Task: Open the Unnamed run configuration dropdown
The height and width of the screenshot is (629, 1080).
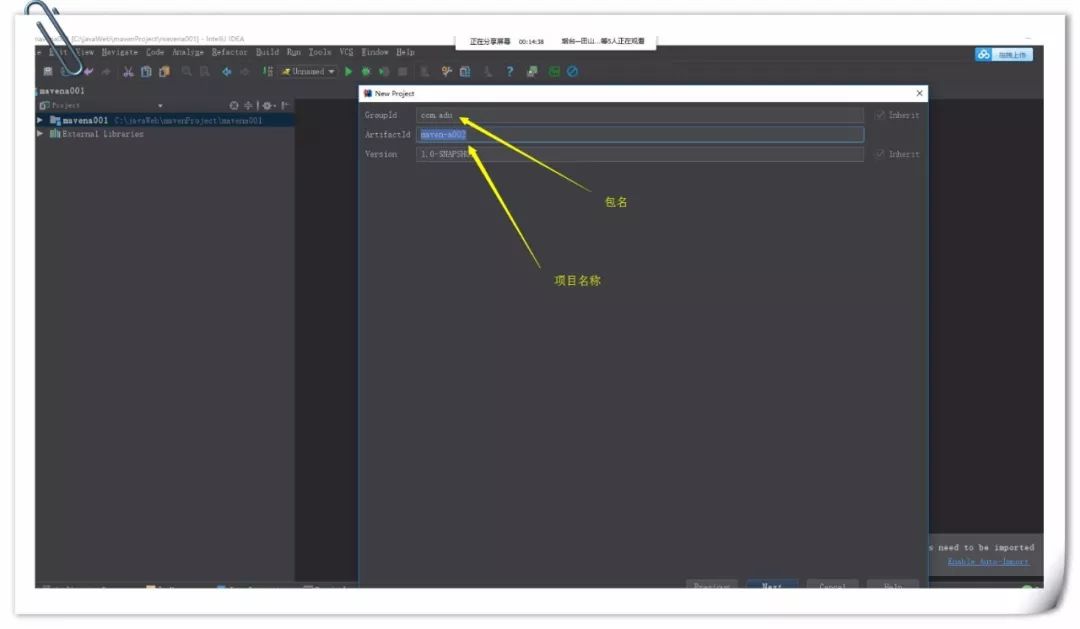Action: click(308, 72)
